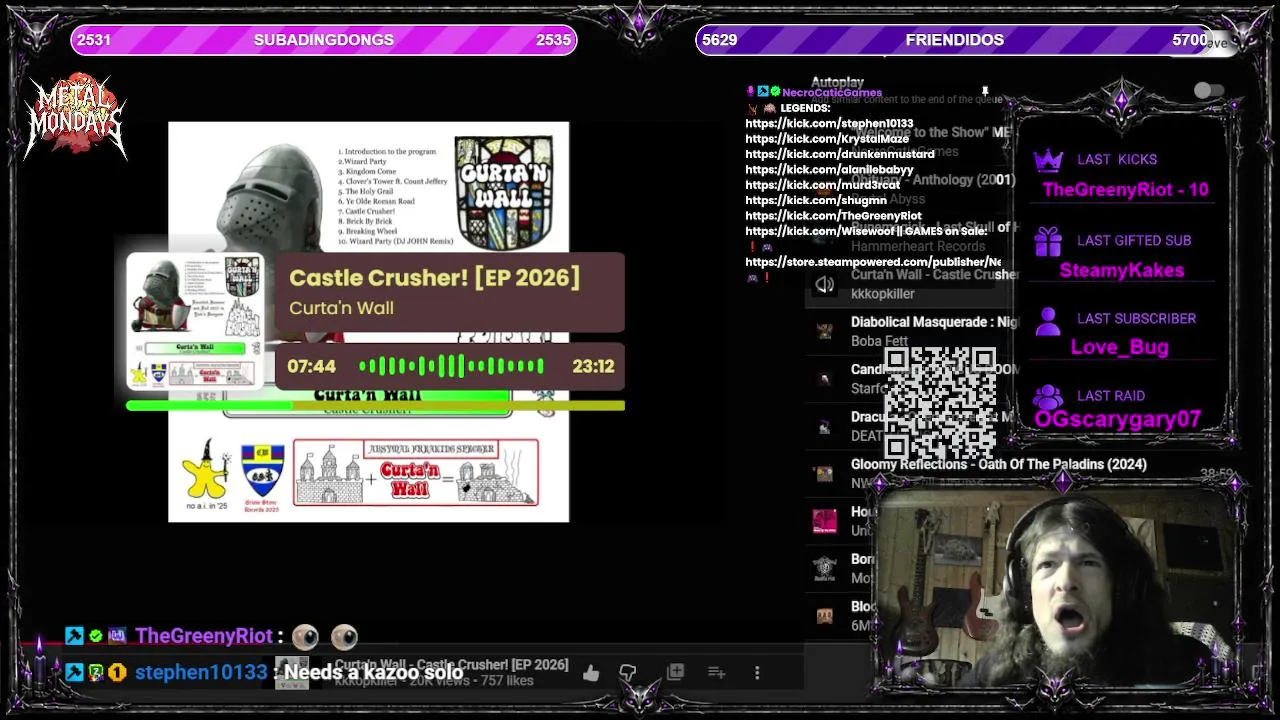Click the TheGreenyRiot chat username
The width and height of the screenshot is (1280, 720).
pos(204,636)
